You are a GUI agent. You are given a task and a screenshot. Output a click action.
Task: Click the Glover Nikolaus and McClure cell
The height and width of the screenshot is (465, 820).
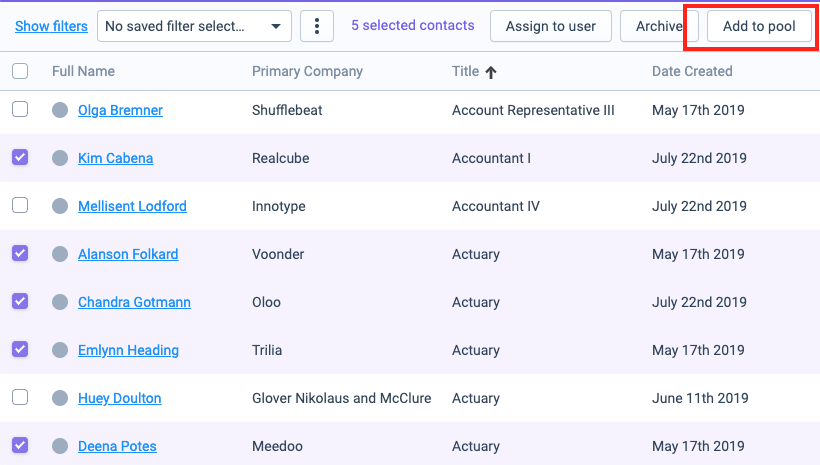point(341,398)
